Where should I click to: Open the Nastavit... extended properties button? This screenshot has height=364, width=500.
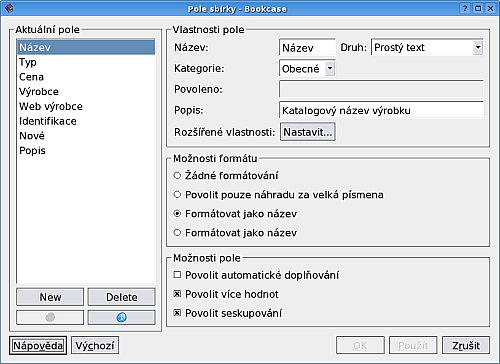pos(307,132)
